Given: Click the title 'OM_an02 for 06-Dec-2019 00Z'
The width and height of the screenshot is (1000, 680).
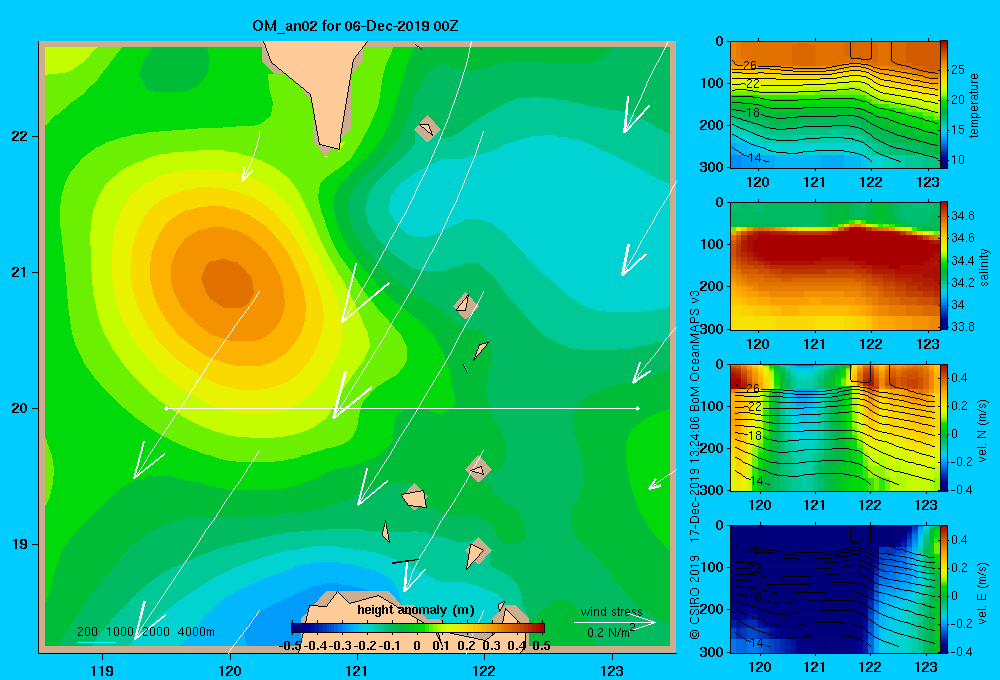Looking at the screenshot, I should coord(355,26).
